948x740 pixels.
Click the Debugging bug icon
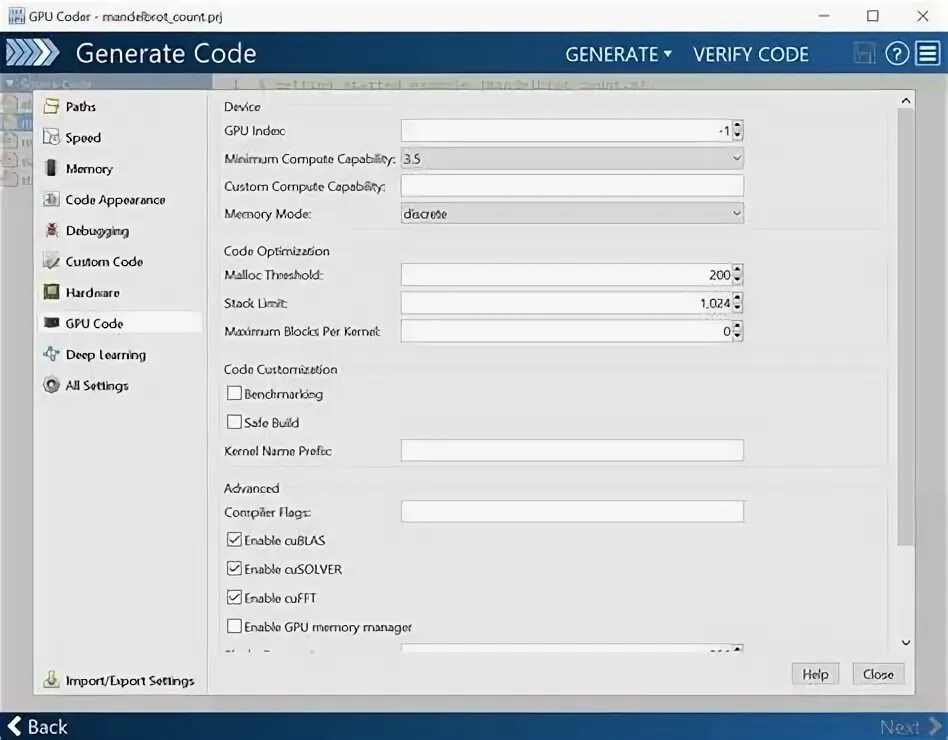pyautogui.click(x=51, y=230)
